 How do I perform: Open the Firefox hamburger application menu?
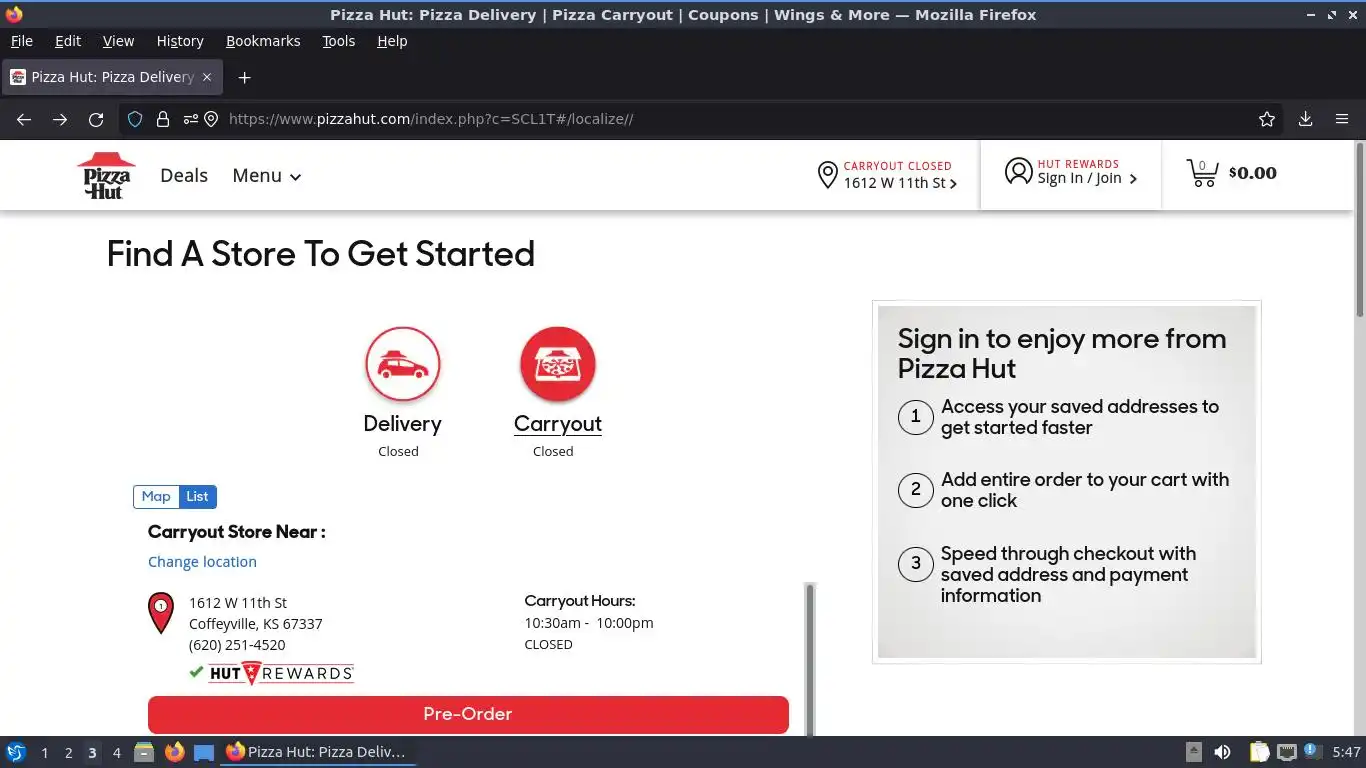[x=1342, y=119]
